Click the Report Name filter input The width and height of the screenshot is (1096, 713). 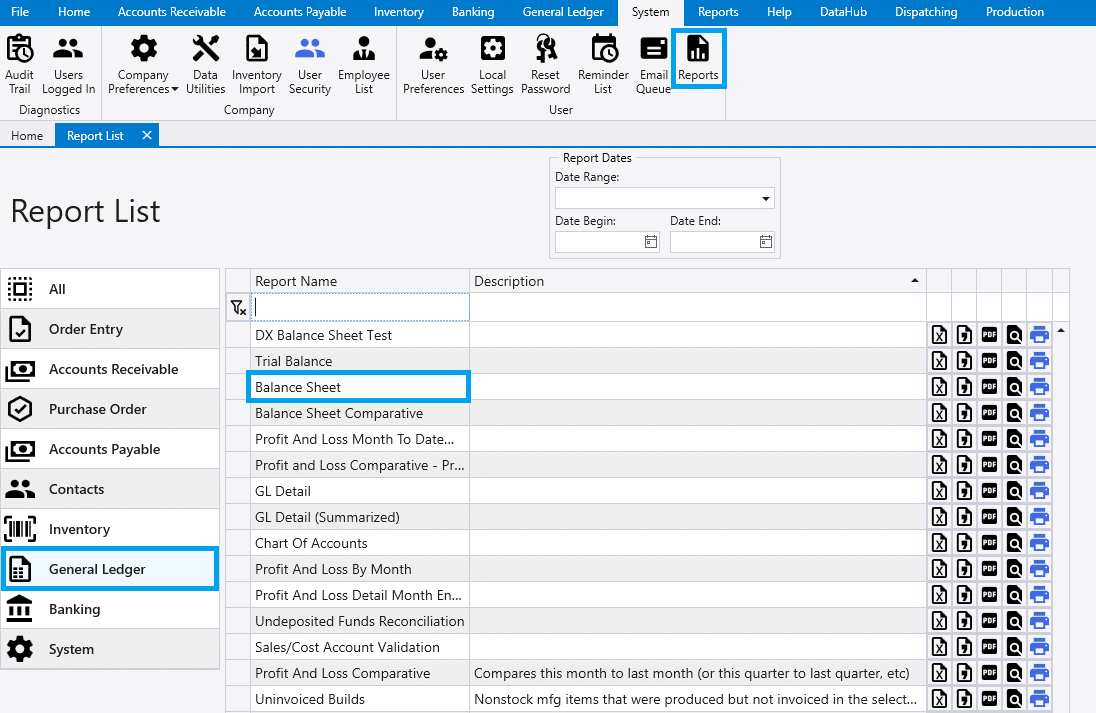[x=360, y=307]
